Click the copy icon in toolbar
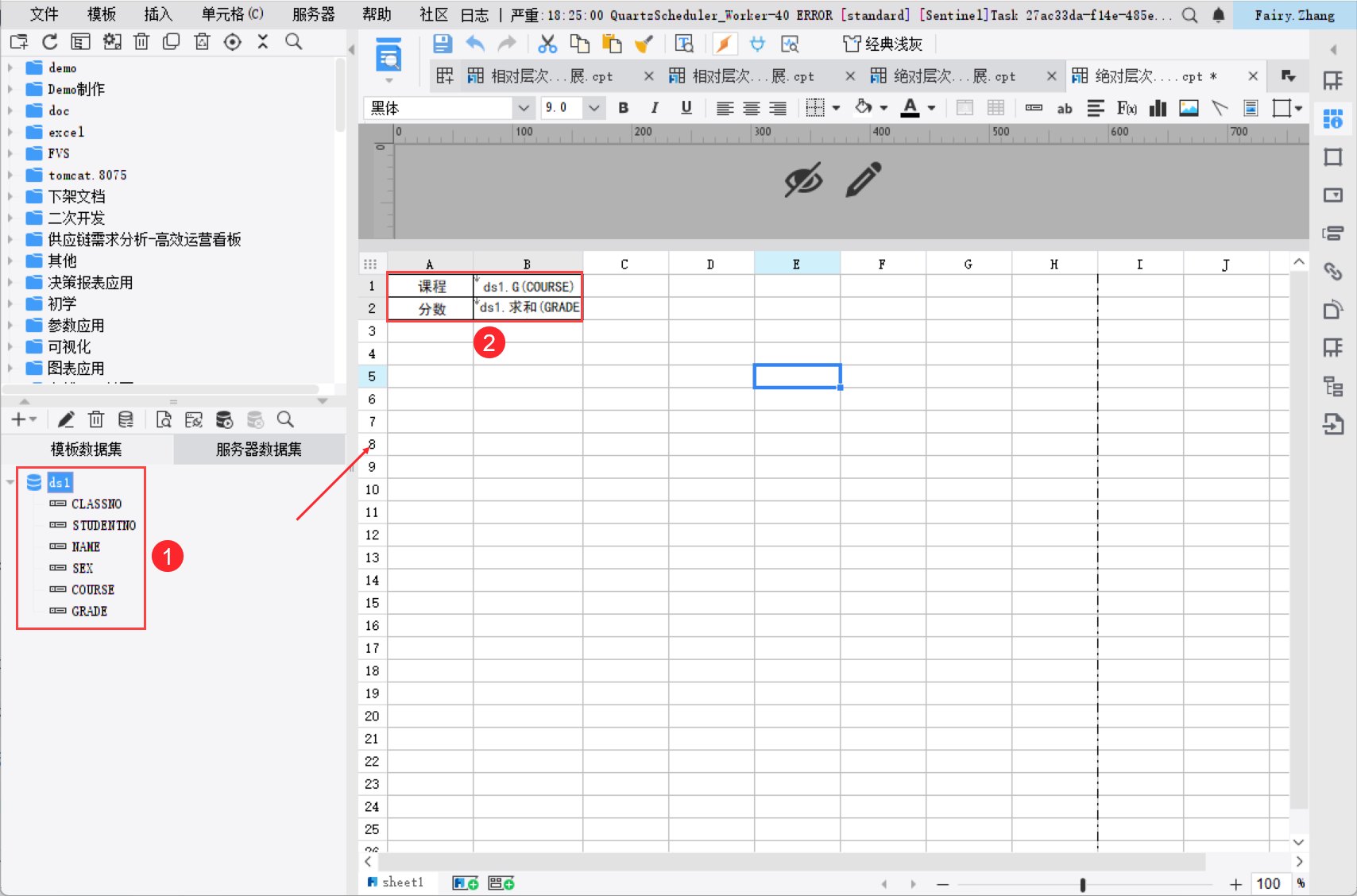This screenshot has height=896, width=1357. click(580, 44)
